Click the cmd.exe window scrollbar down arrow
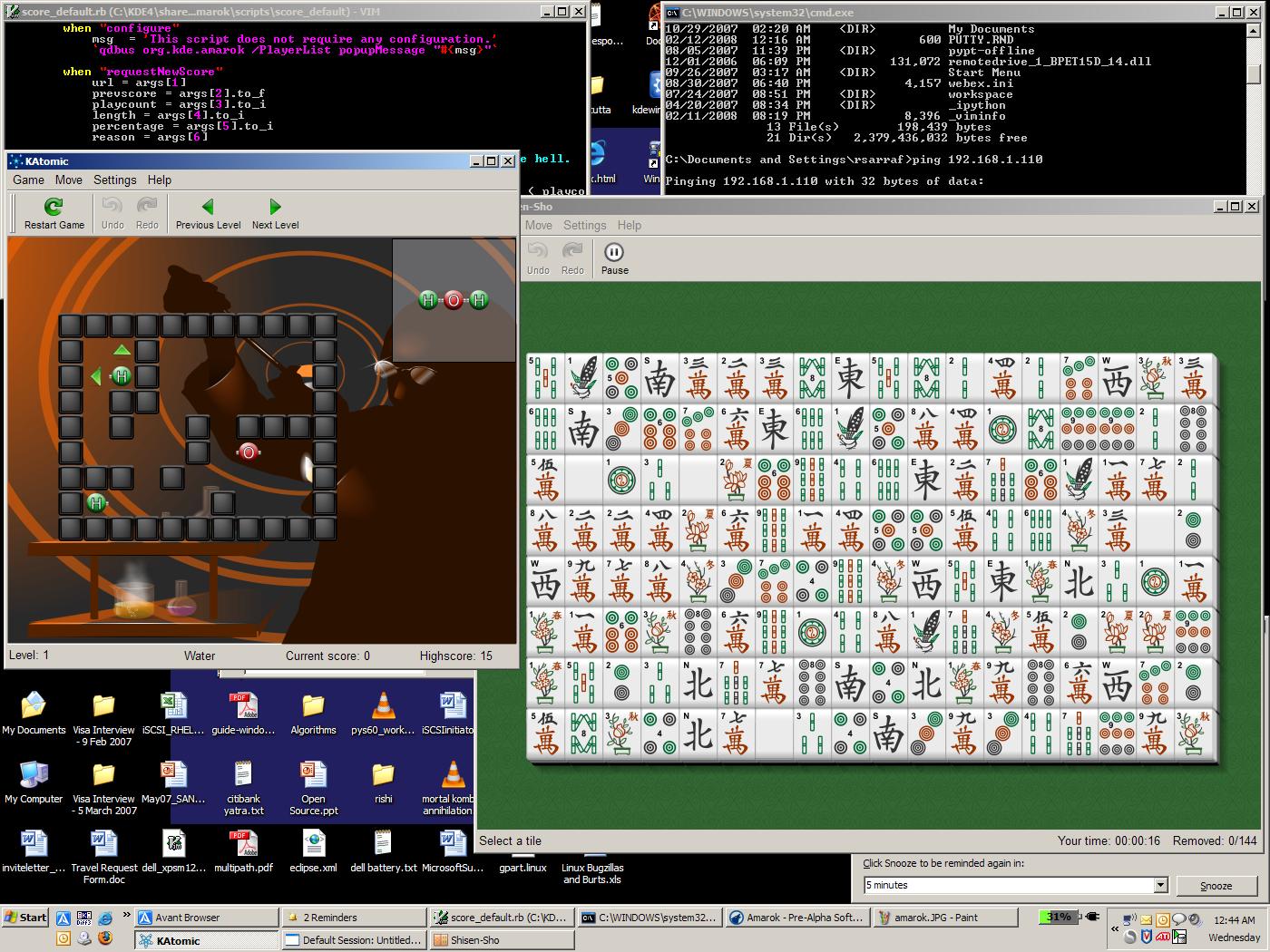The height and width of the screenshot is (952, 1270). click(x=1255, y=187)
